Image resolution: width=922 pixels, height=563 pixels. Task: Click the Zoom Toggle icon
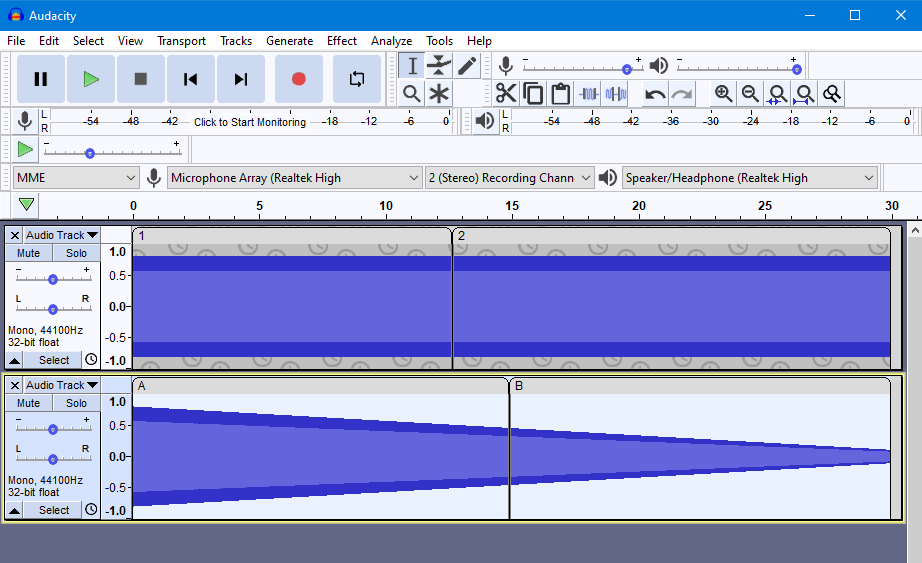831,94
